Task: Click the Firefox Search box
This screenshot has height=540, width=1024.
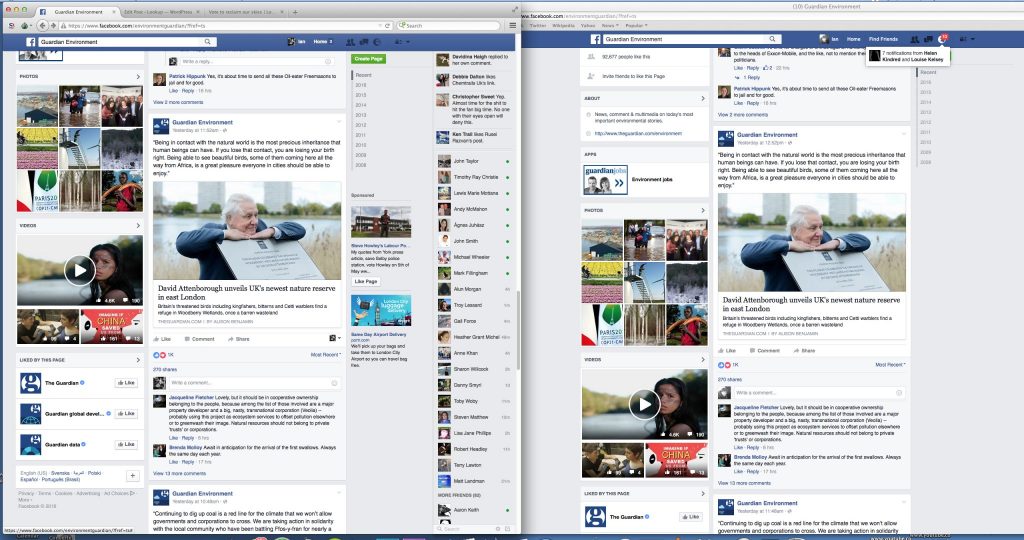Action: pyautogui.click(x=448, y=25)
